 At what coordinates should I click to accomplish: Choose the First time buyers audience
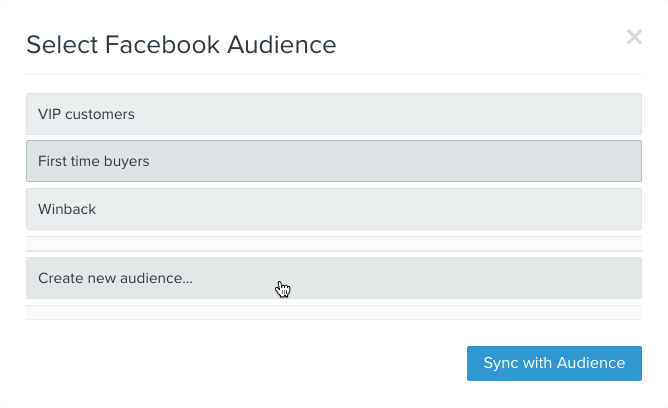(x=333, y=161)
